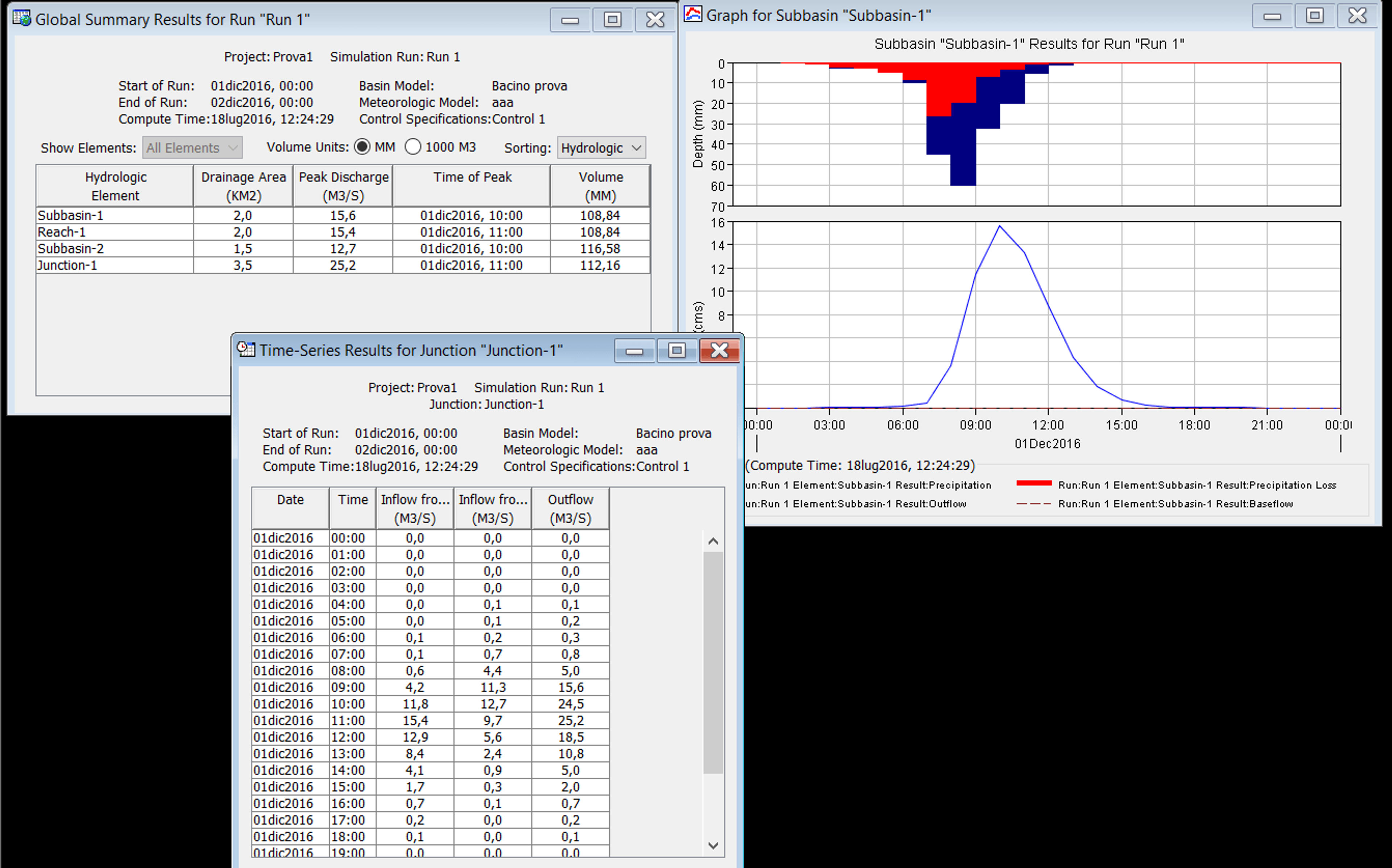Click the Hydrologic Element column header
The height and width of the screenshot is (868, 1392).
[x=115, y=186]
